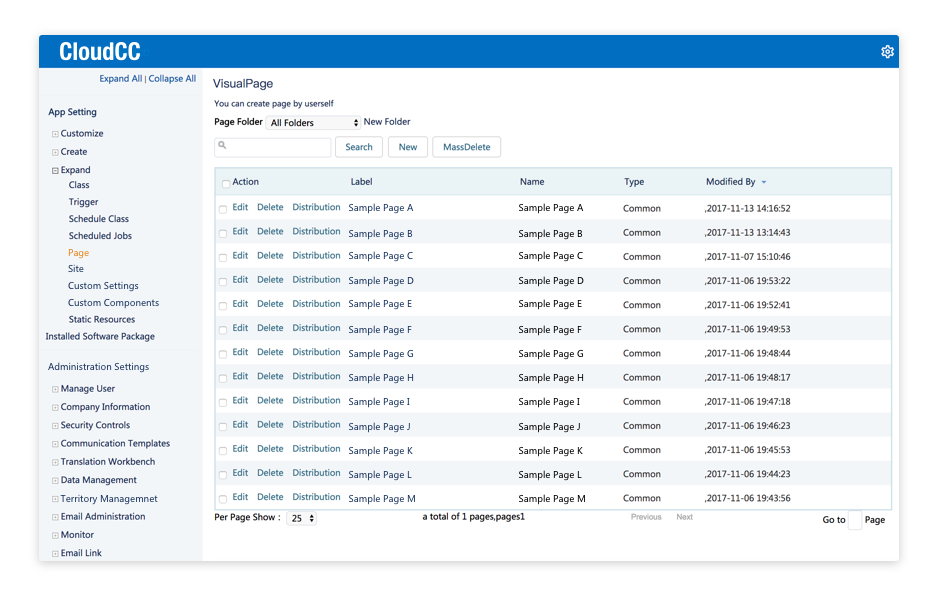The image size is (940, 600).
Task: Click the MassDelete button
Action: tap(466, 145)
